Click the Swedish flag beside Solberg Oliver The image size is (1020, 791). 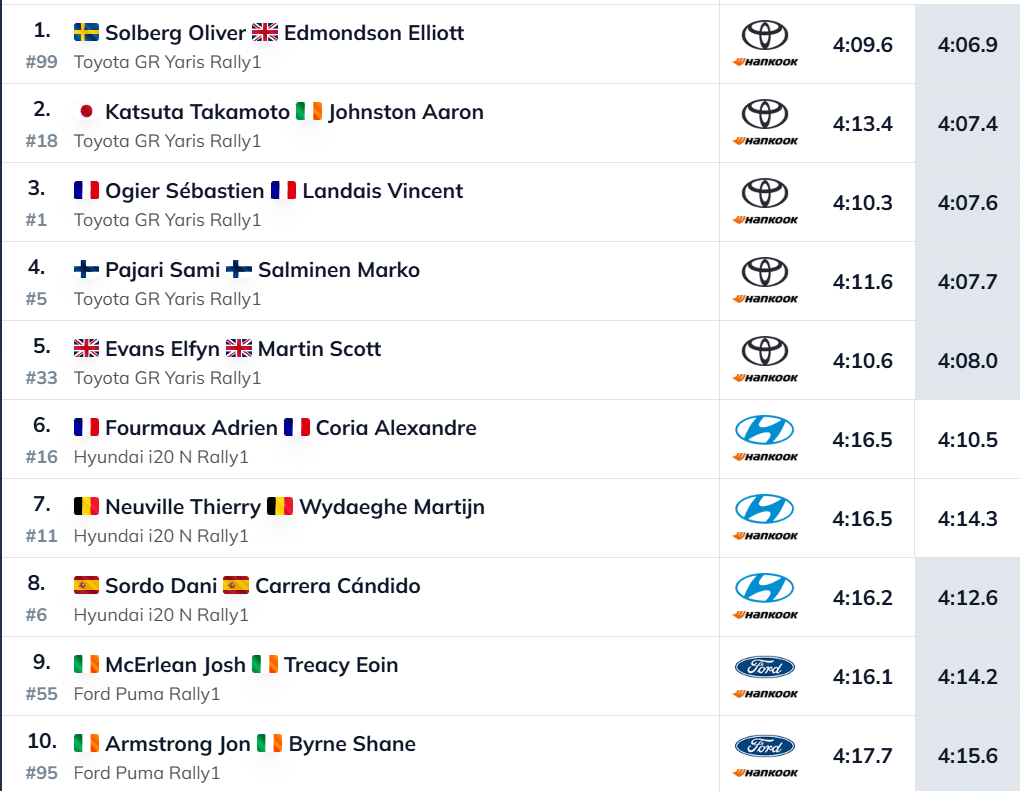click(x=86, y=33)
